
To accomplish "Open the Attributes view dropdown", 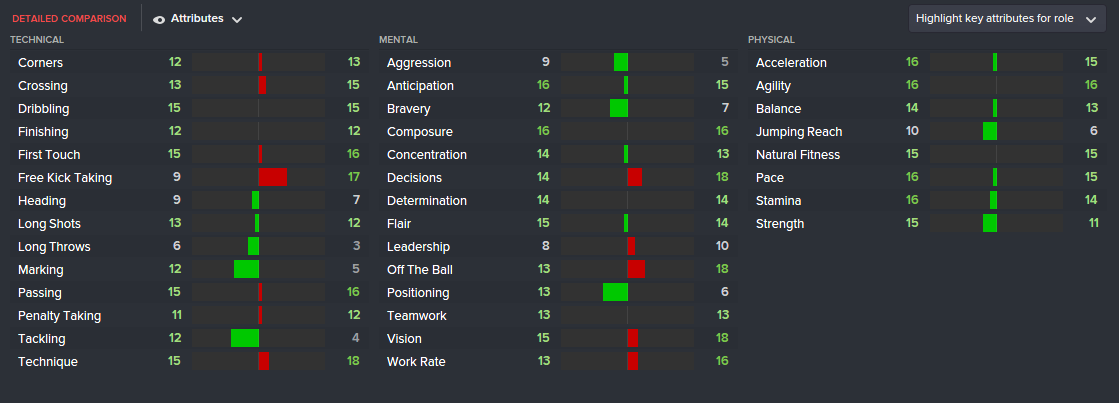I will 197,19.
